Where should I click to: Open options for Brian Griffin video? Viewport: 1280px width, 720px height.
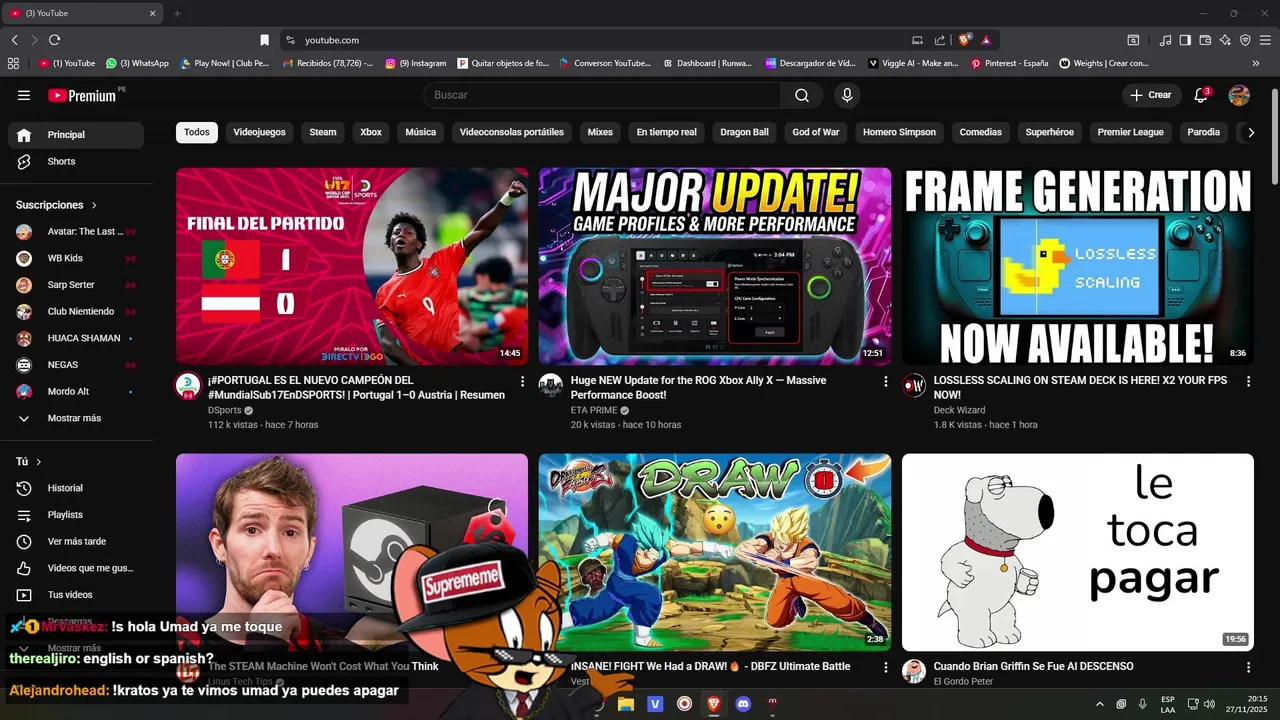pos(1248,667)
